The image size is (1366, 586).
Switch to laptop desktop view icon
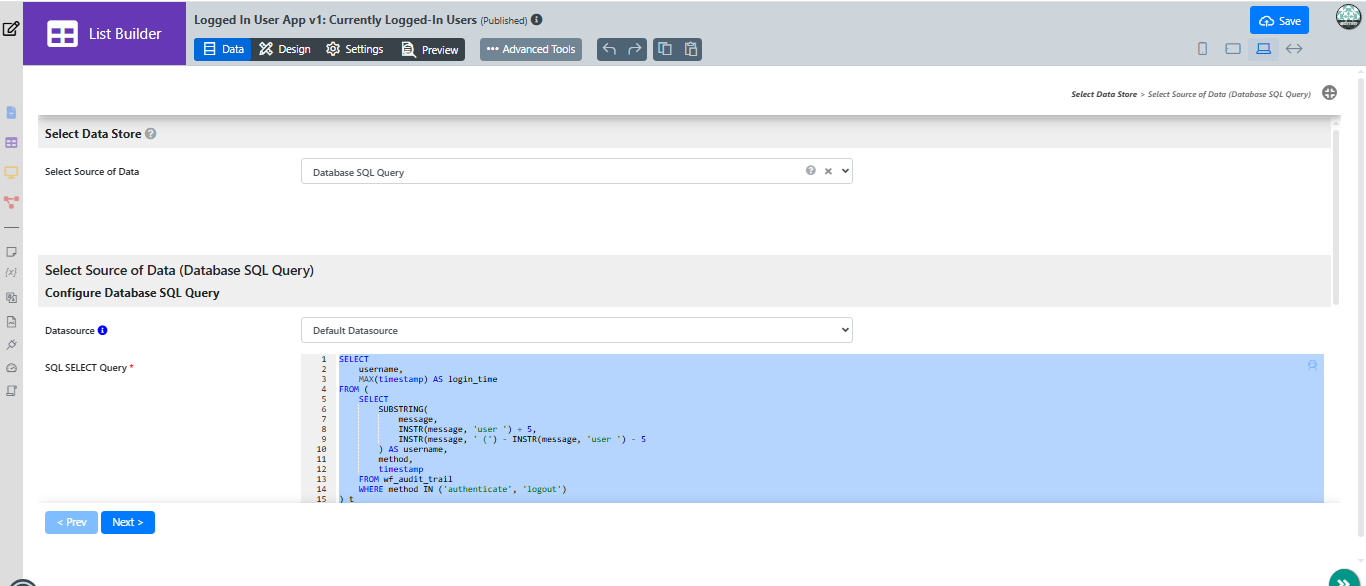coord(1263,48)
